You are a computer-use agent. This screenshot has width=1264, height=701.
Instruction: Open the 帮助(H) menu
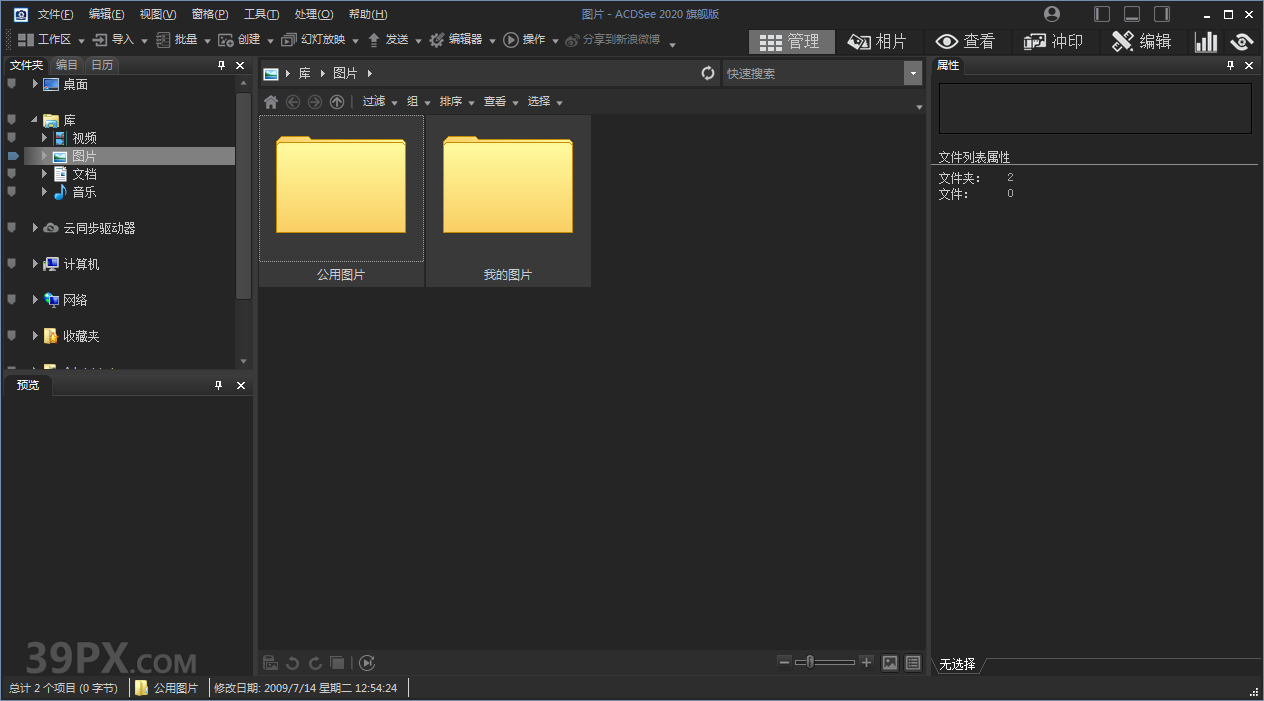click(x=368, y=14)
